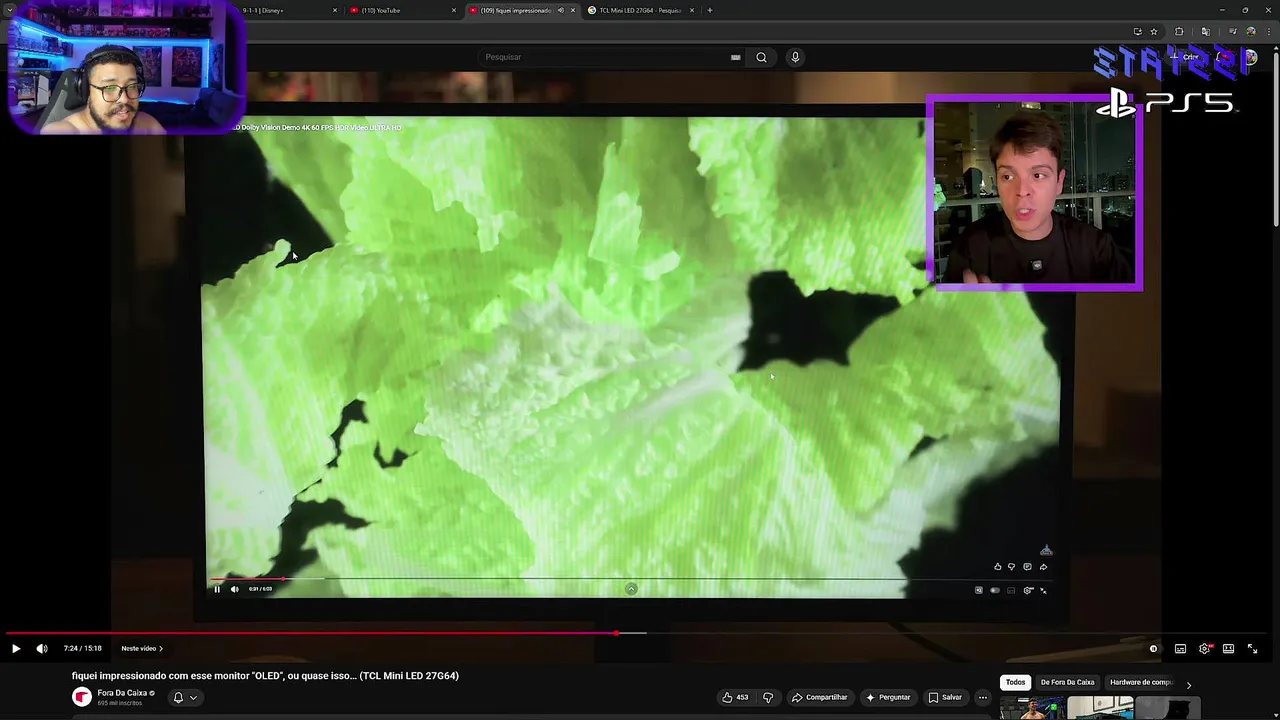Image resolution: width=1280 pixels, height=720 pixels.
Task: Close the 'TCL Mini LED 27G64' tab
Action: click(x=692, y=10)
